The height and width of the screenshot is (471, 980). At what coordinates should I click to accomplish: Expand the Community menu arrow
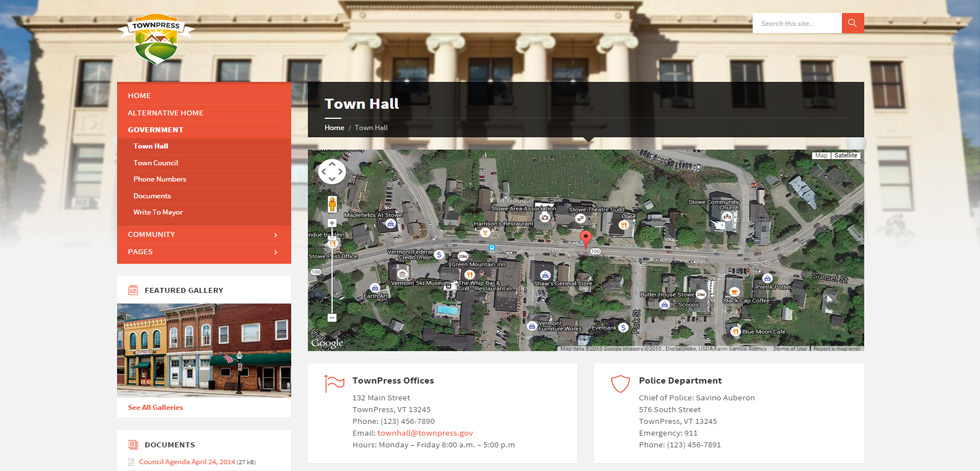(276, 235)
